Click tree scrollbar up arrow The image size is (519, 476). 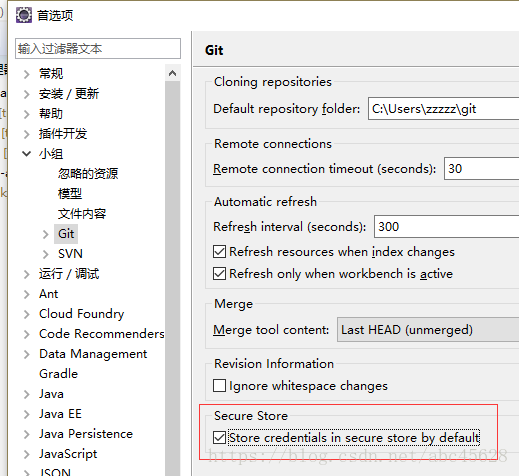(x=172, y=73)
